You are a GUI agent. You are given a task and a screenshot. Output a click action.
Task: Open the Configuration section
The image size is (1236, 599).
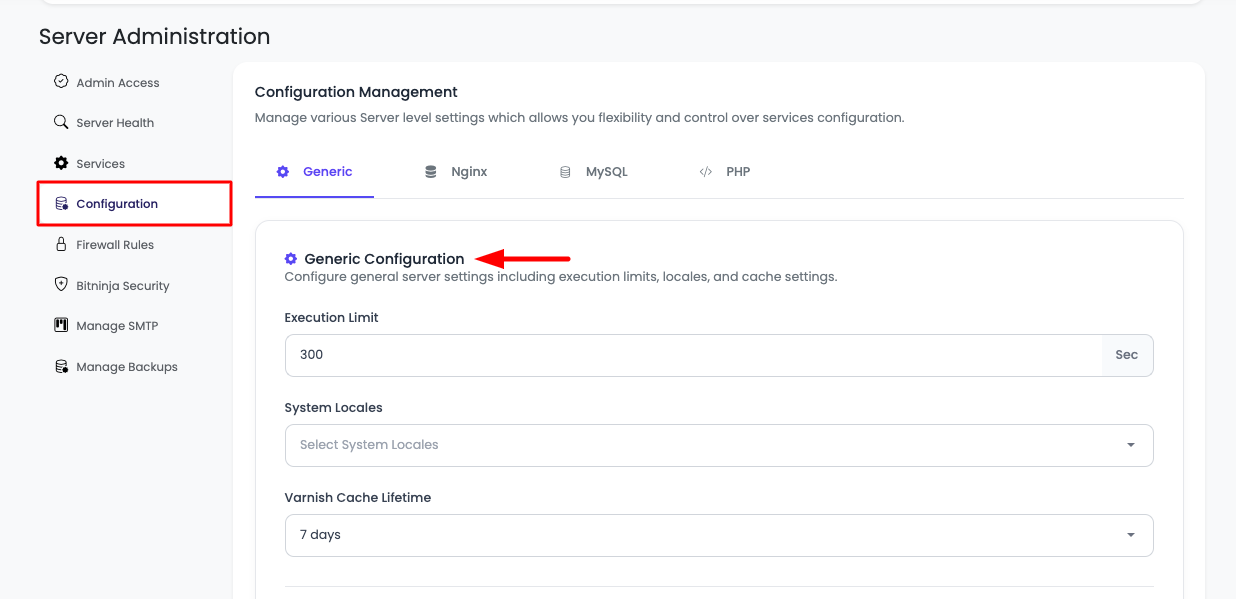[116, 203]
